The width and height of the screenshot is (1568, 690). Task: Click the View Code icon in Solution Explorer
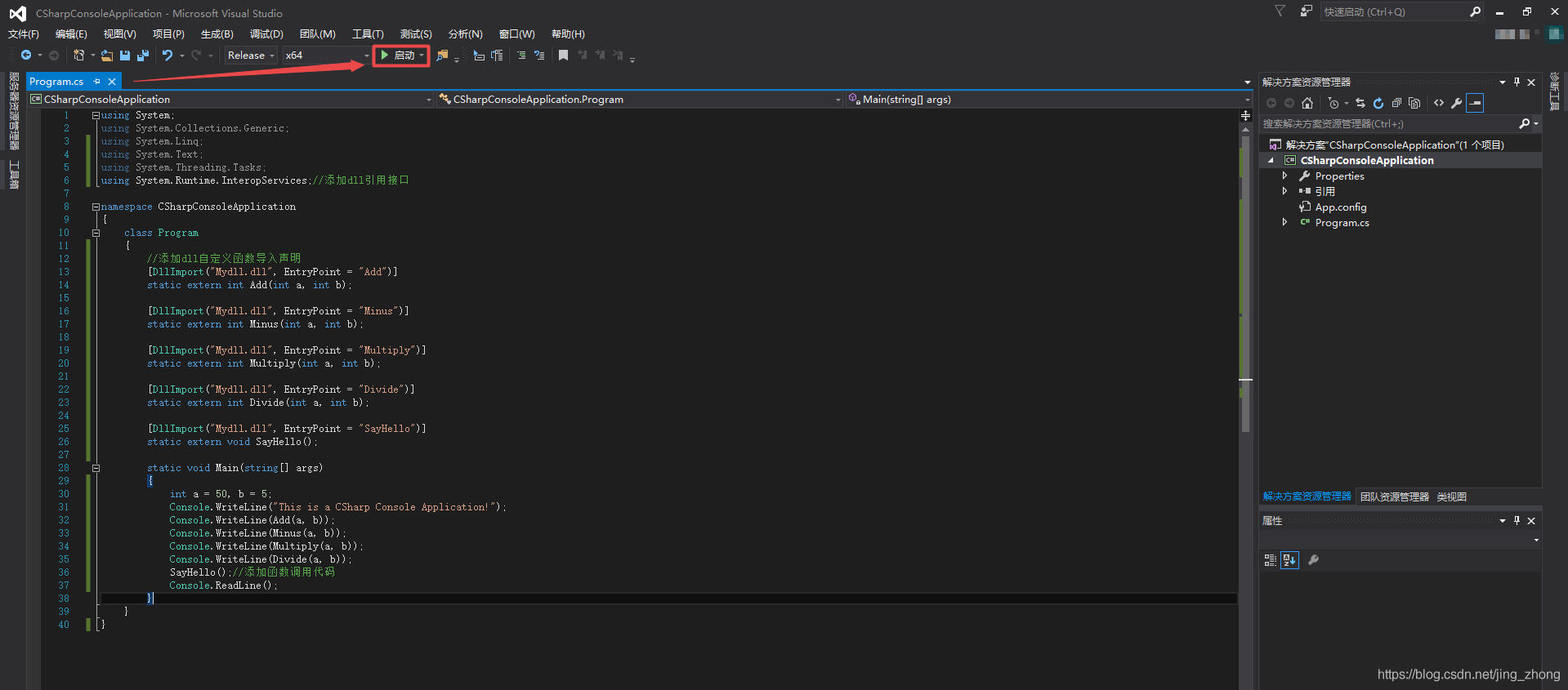pyautogui.click(x=1439, y=103)
